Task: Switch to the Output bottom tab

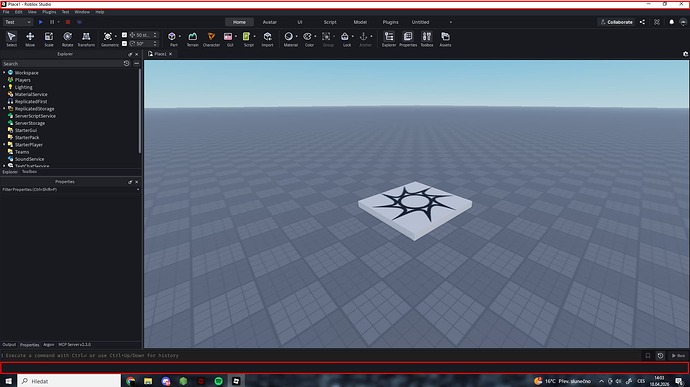Action: [x=9, y=345]
